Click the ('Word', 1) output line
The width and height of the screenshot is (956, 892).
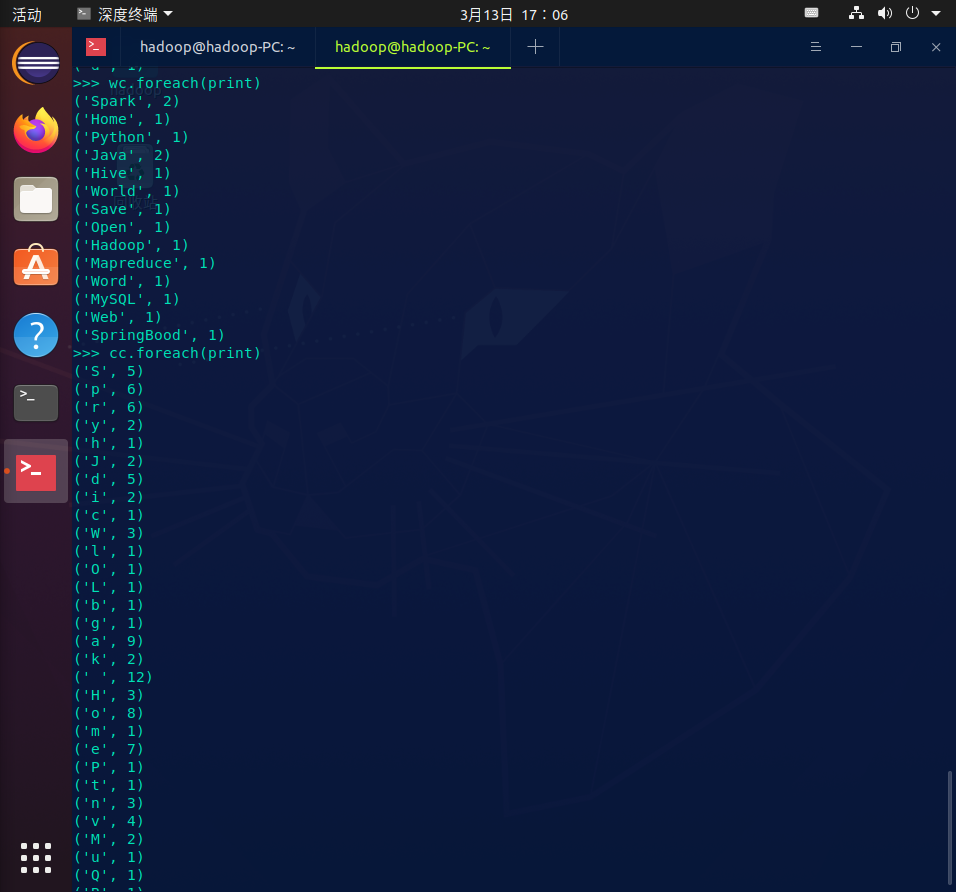pos(122,281)
